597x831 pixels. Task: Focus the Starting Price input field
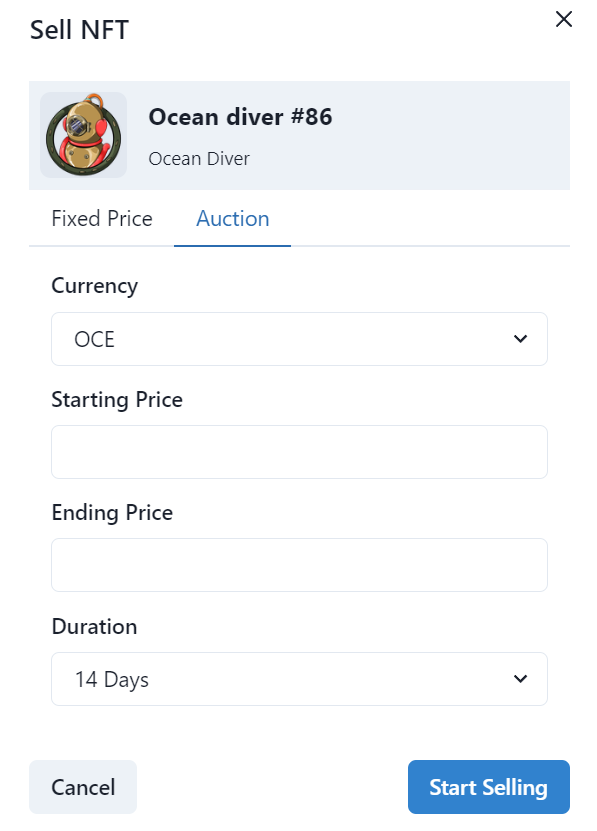299,452
